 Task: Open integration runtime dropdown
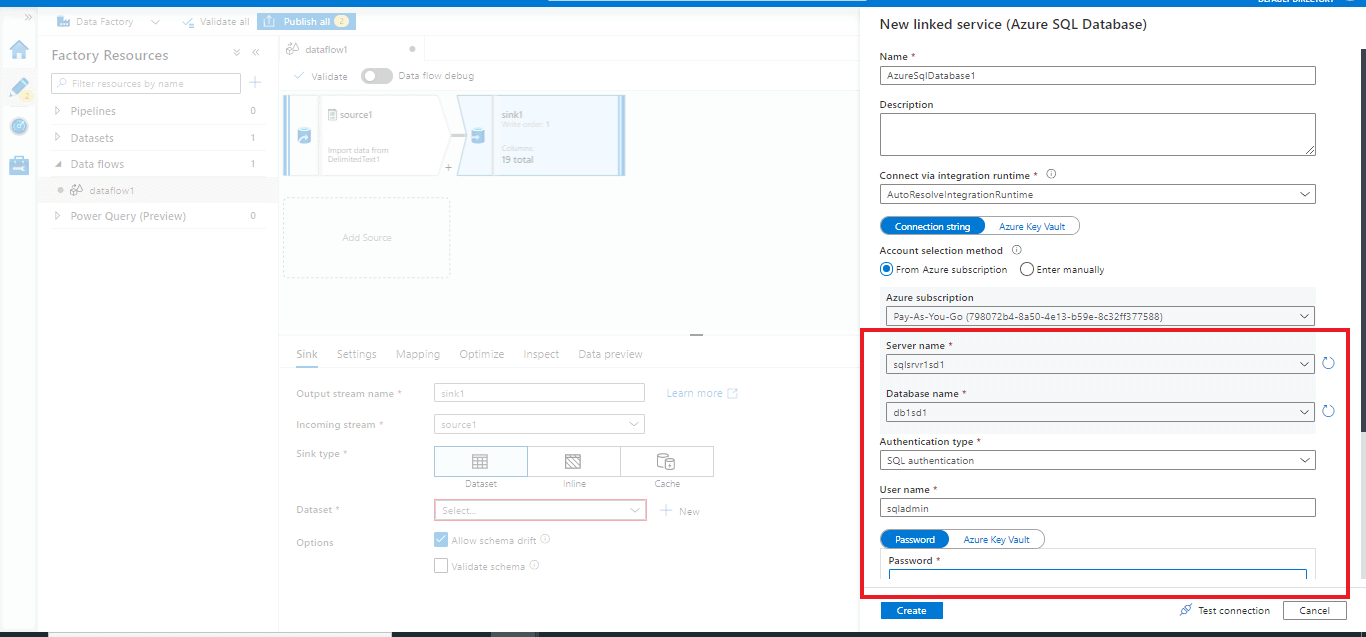1097,194
